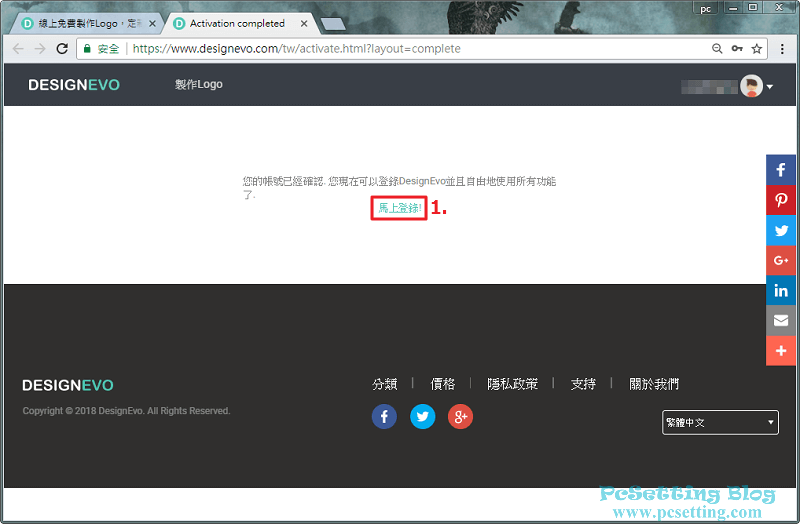This screenshot has height=524, width=800.
Task: Open the 隱私政策 footer link
Action: click(512, 384)
